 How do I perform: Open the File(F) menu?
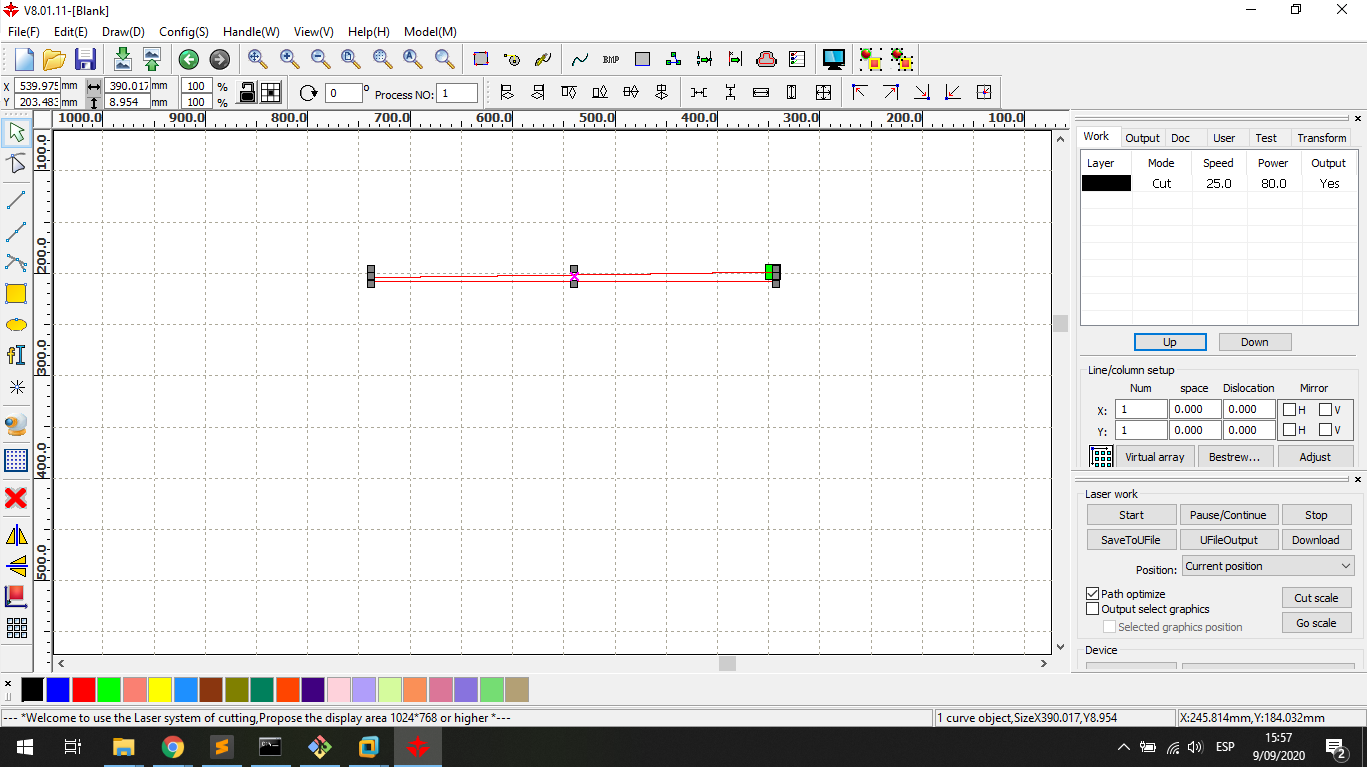[24, 32]
